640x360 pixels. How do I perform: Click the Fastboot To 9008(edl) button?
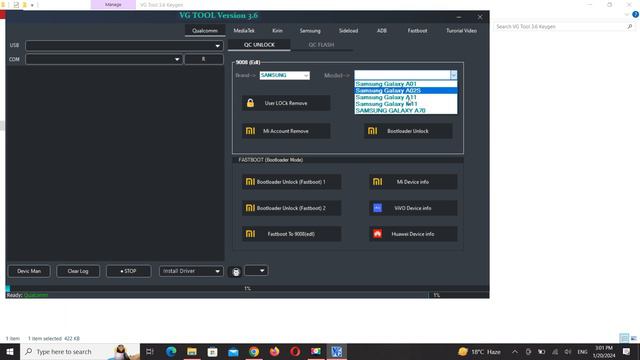pos(291,234)
